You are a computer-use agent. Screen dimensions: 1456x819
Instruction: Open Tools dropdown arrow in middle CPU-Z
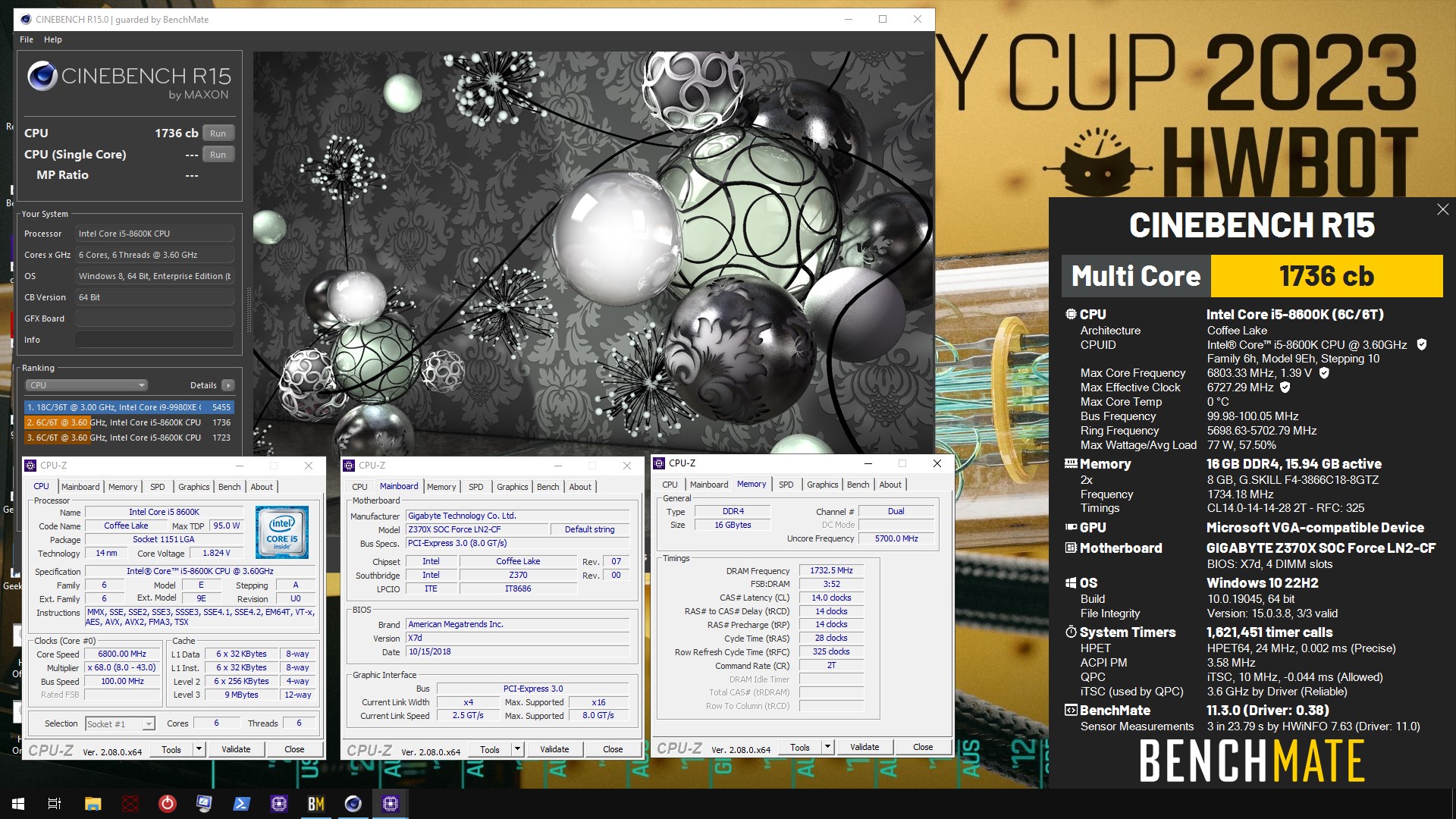pyautogui.click(x=518, y=750)
